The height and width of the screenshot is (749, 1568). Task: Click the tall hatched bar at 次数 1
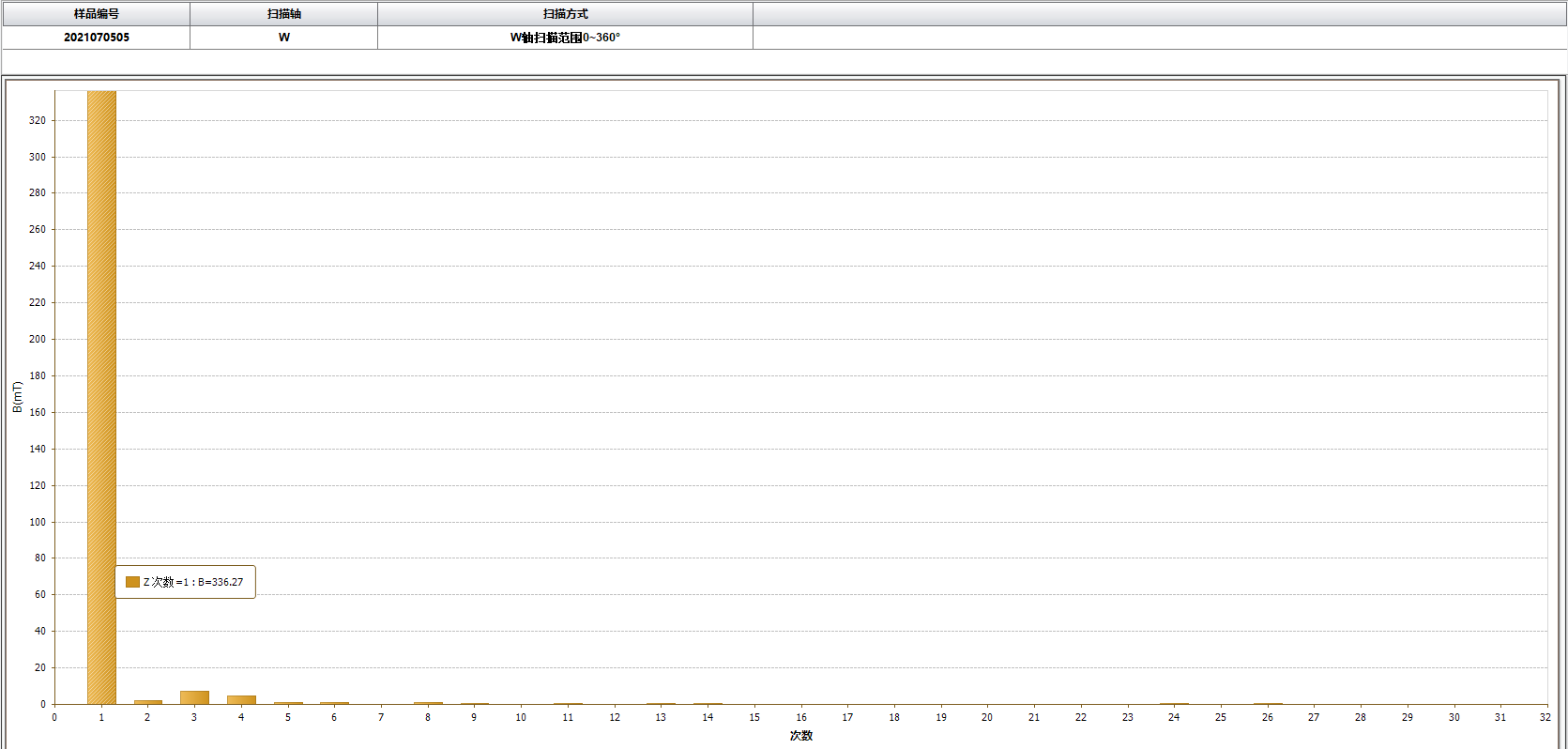coord(101,375)
